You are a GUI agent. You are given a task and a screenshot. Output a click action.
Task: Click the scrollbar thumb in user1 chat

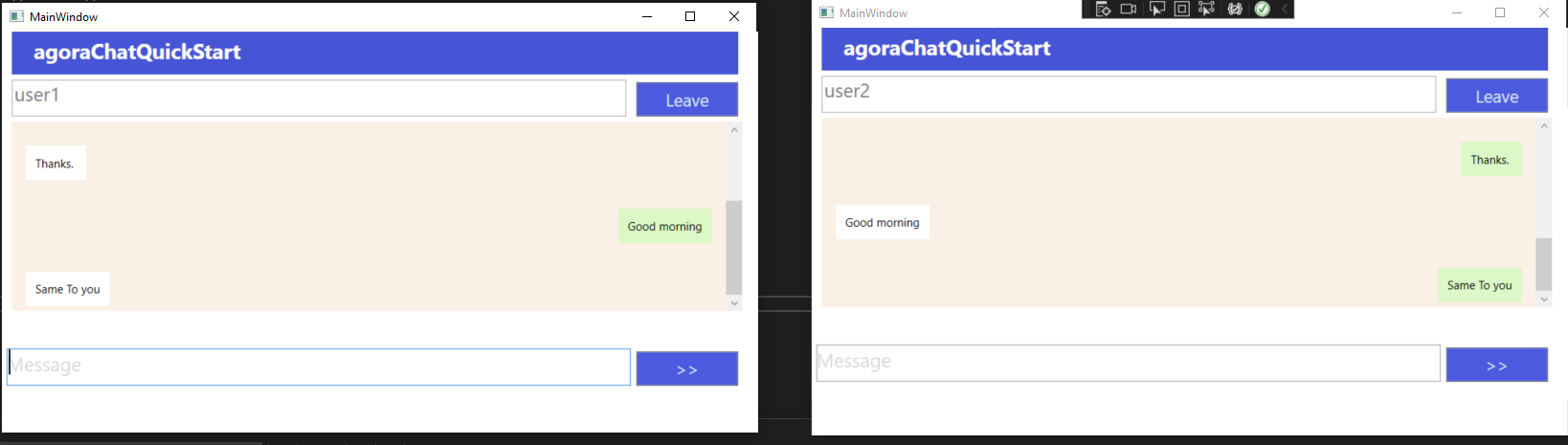(x=734, y=248)
